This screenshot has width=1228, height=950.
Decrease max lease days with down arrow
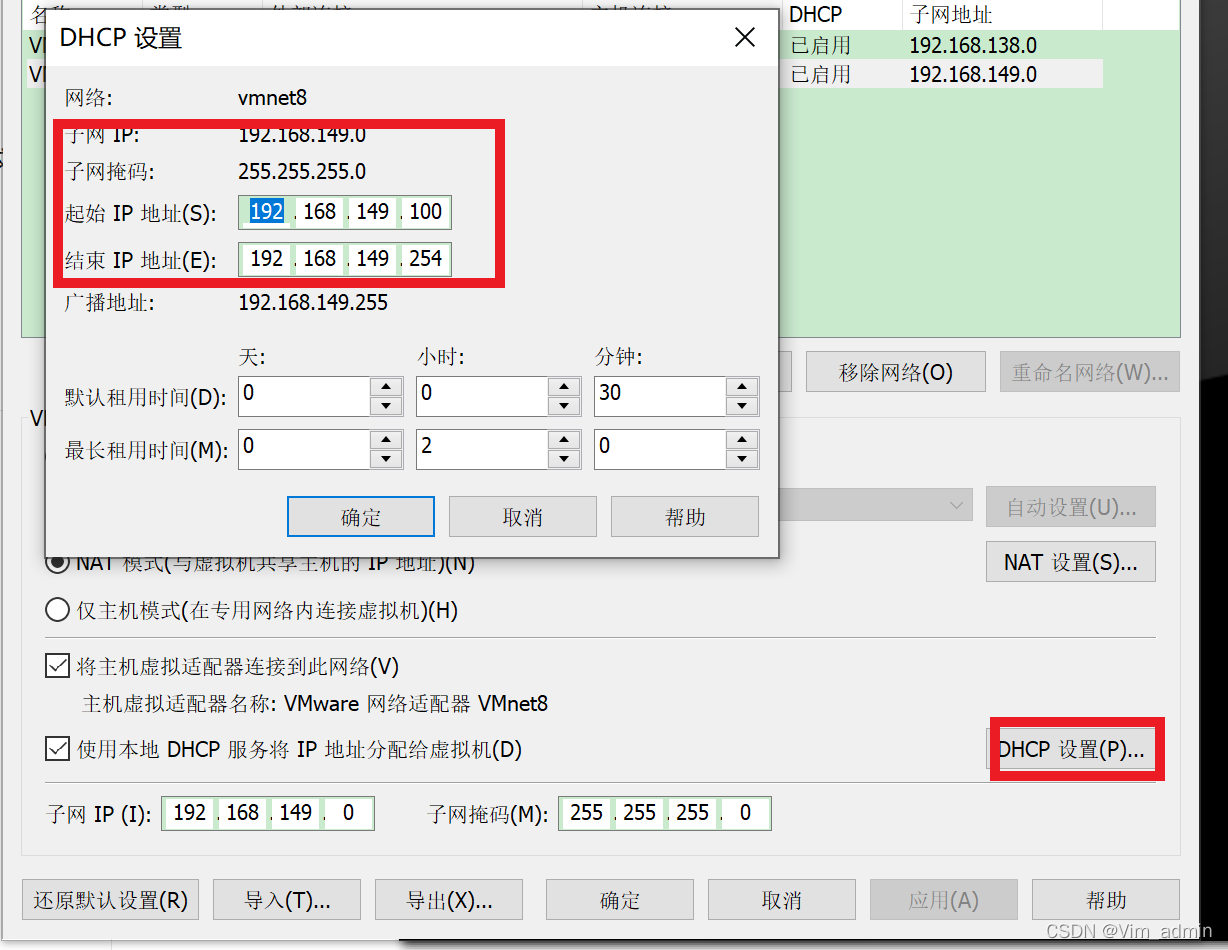pos(386,458)
